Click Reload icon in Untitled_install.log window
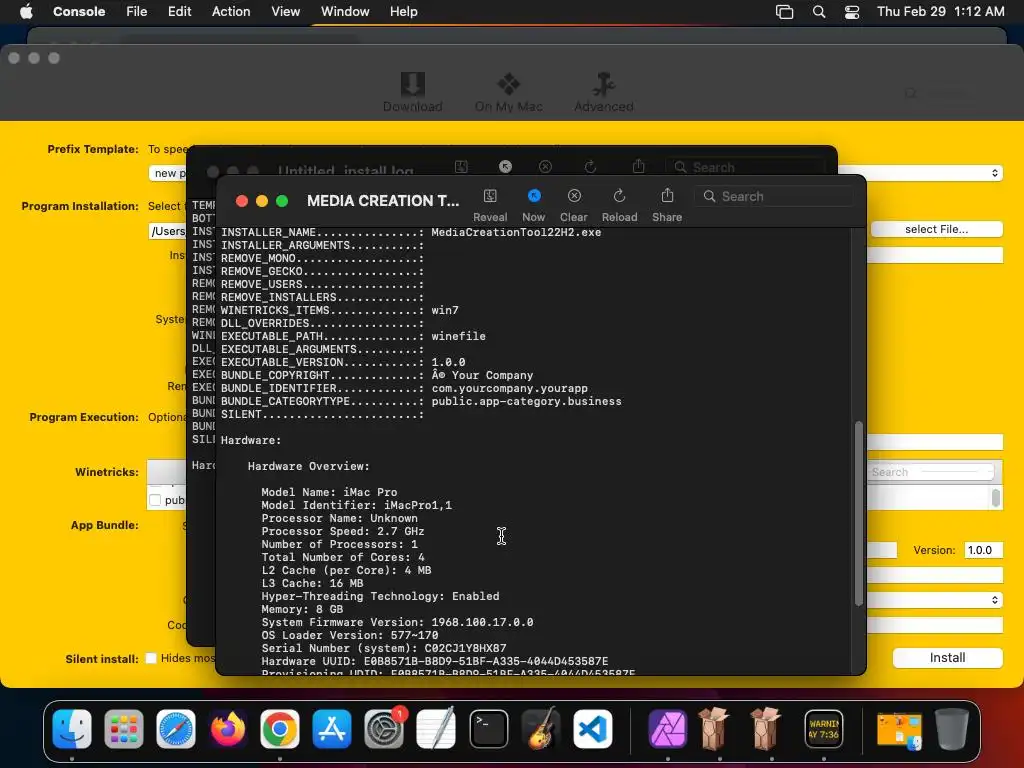Viewport: 1024px width, 768px height. pyautogui.click(x=590, y=167)
